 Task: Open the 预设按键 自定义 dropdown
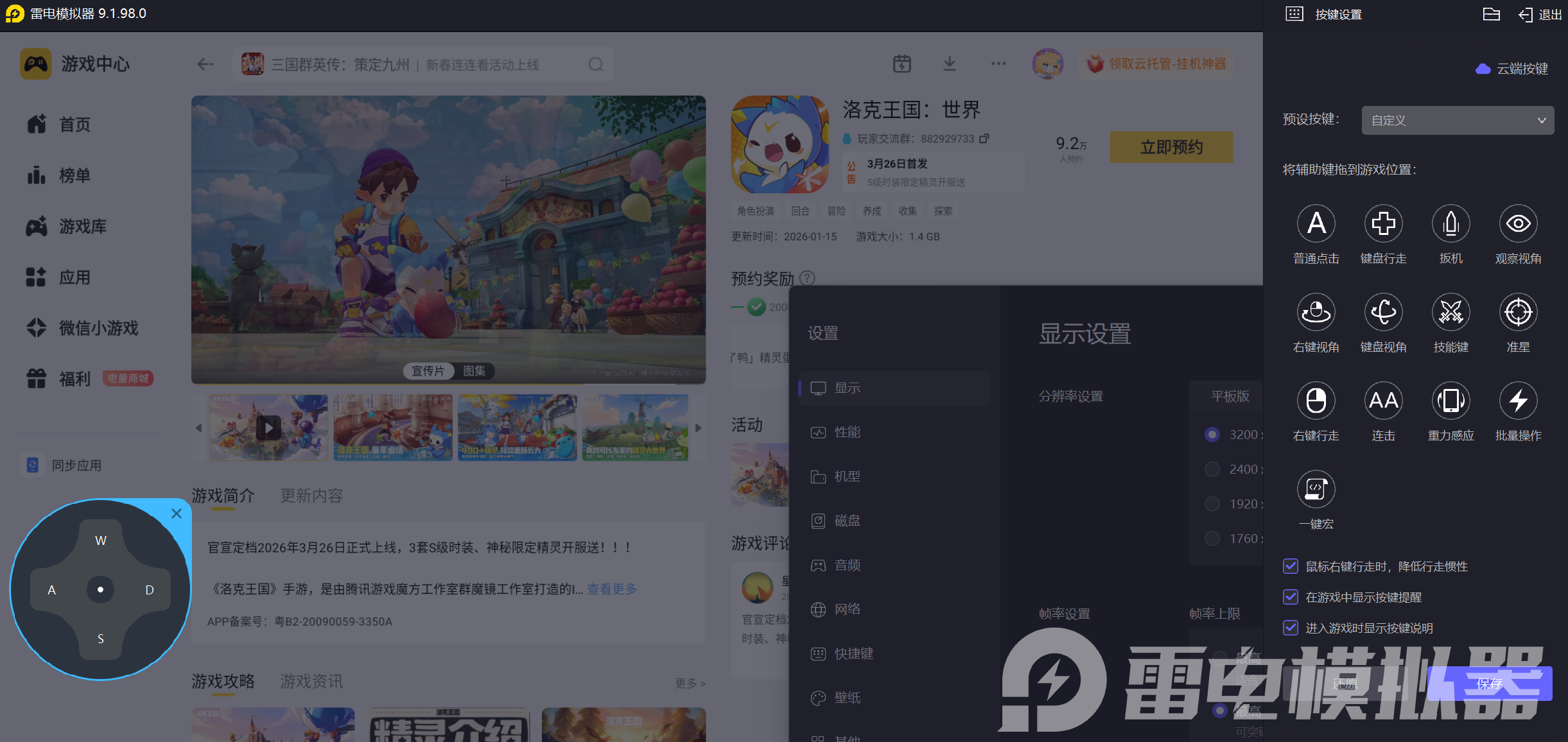tap(1457, 121)
